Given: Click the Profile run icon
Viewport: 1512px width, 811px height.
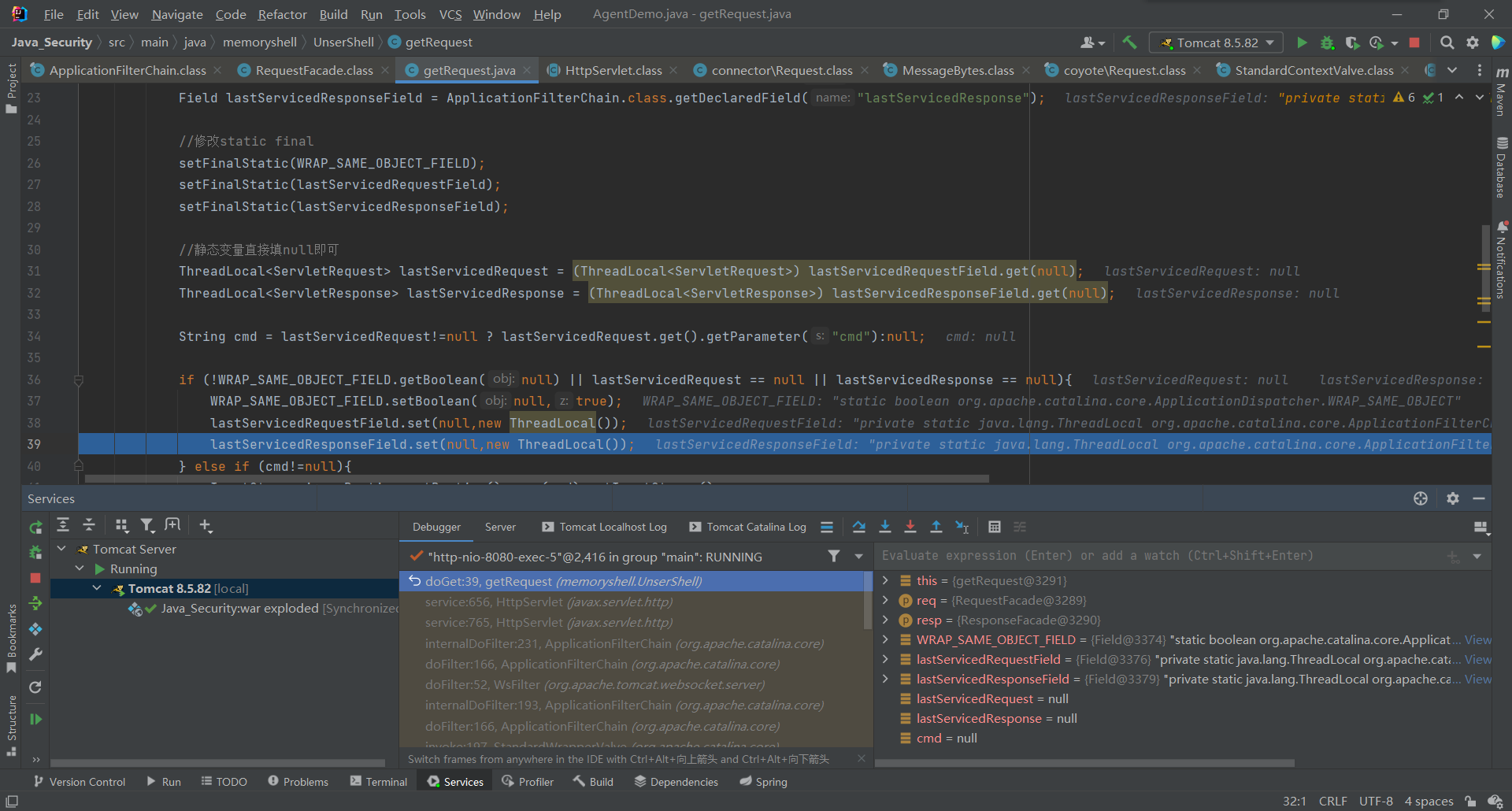Looking at the screenshot, I should pos(1377,43).
